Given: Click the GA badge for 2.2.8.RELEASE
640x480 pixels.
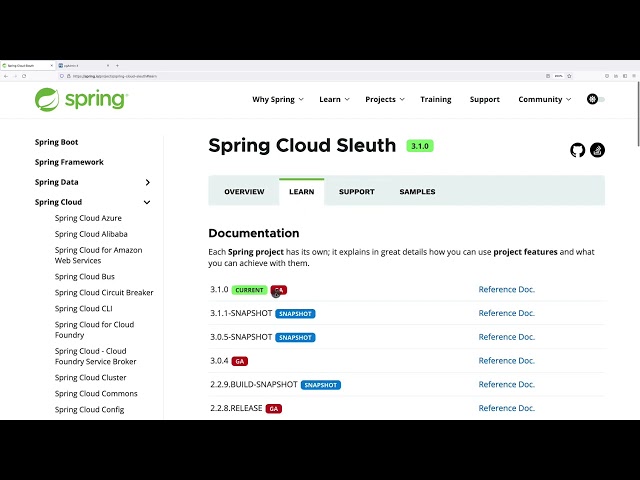Looking at the screenshot, I should [273, 409].
